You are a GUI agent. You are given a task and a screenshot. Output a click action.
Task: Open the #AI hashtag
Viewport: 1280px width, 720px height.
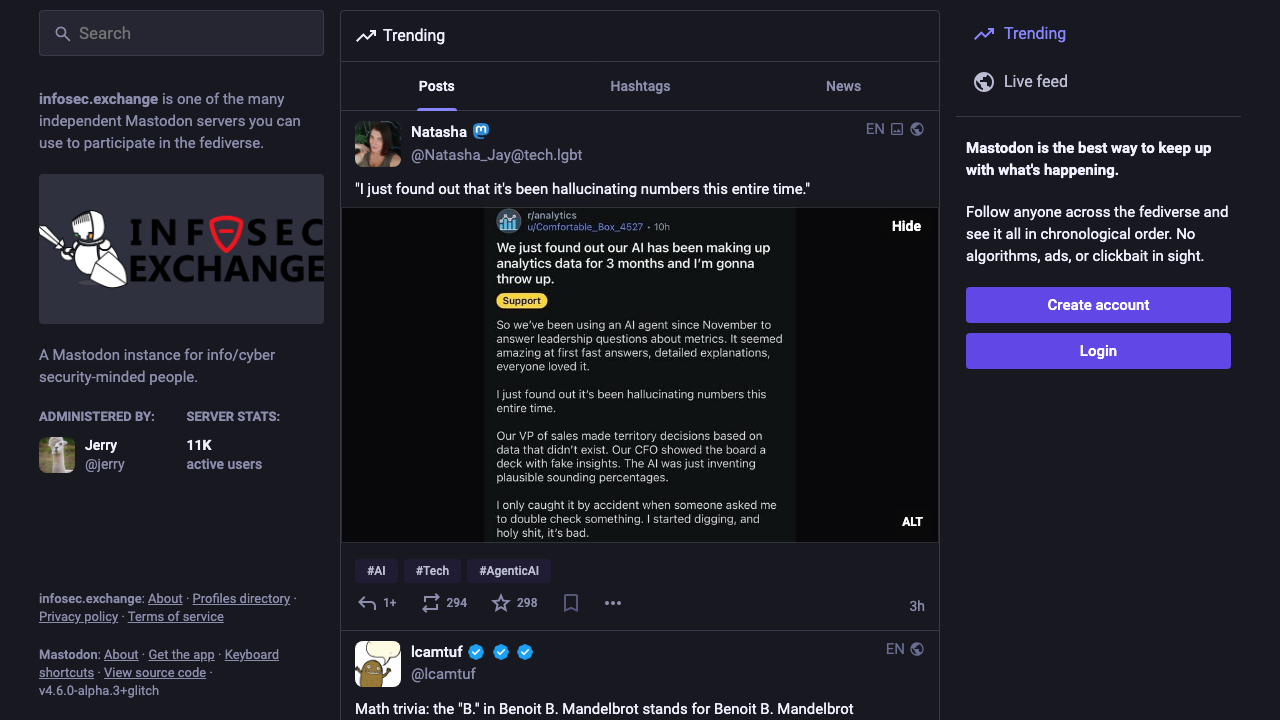[376, 571]
